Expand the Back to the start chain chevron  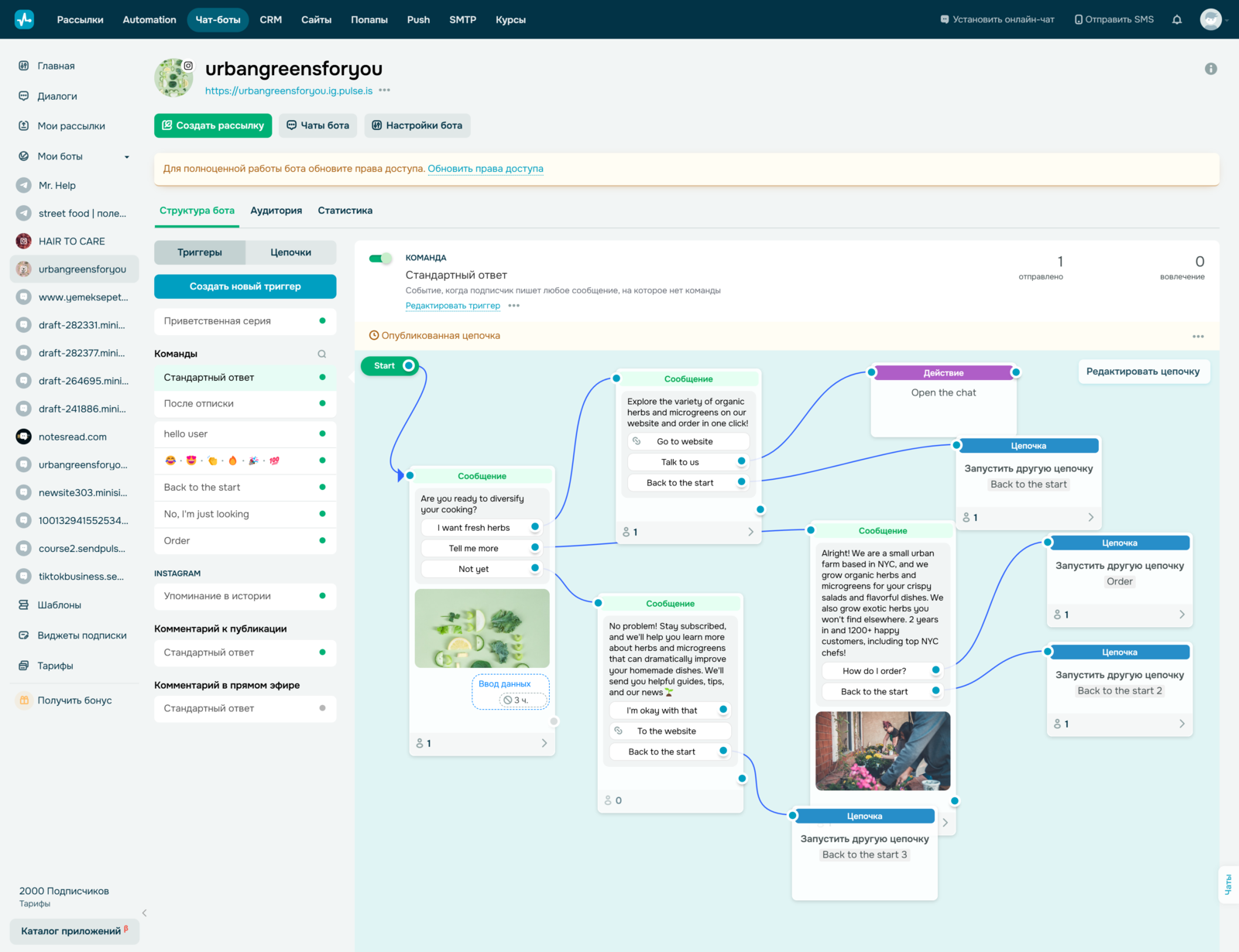click(1091, 517)
